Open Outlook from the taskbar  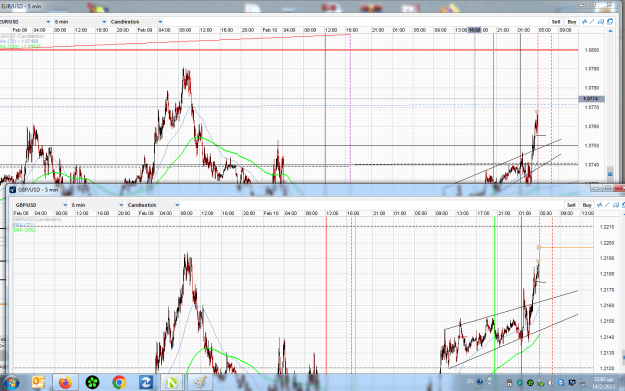click(x=38, y=383)
